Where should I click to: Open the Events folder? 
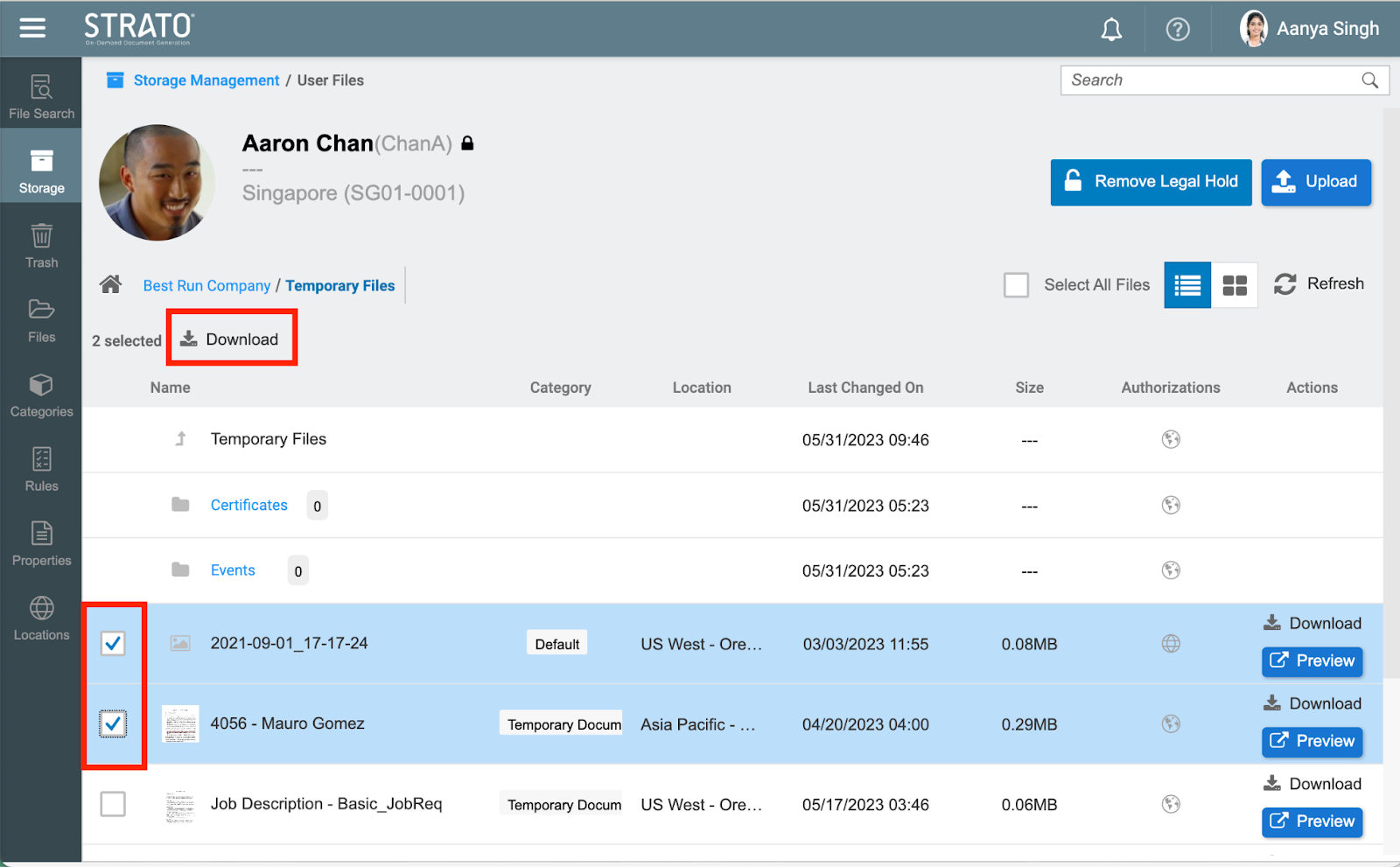point(233,570)
